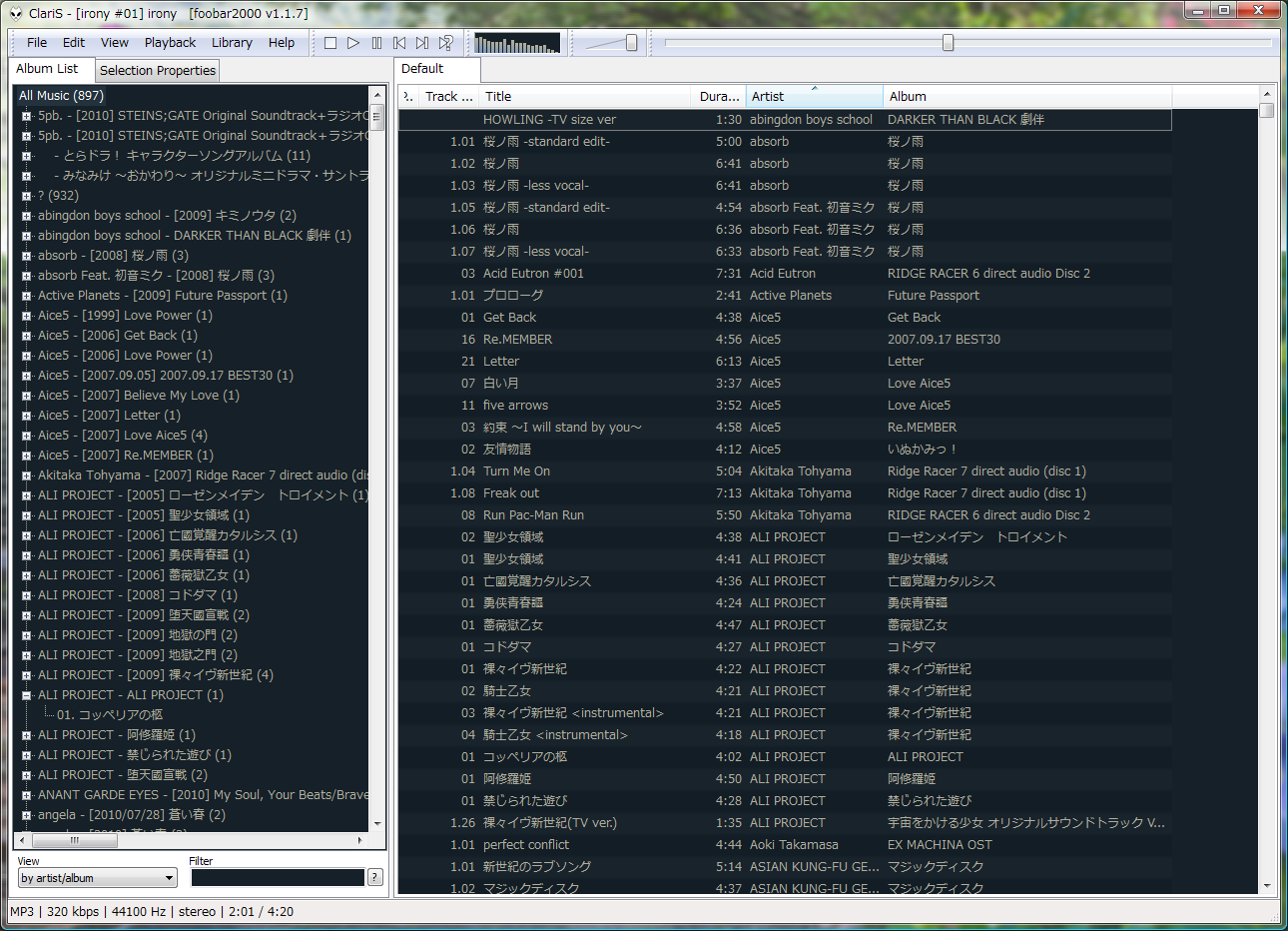Click album list vertical scrollbar down arrow
The image size is (1288, 931).
pos(377,824)
